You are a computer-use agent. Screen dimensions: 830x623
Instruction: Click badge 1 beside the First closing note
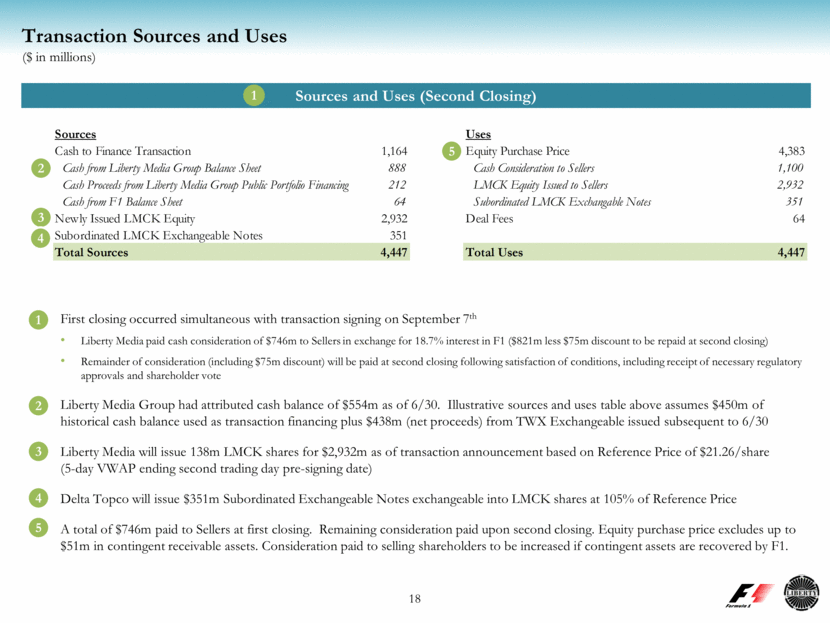coord(39,320)
